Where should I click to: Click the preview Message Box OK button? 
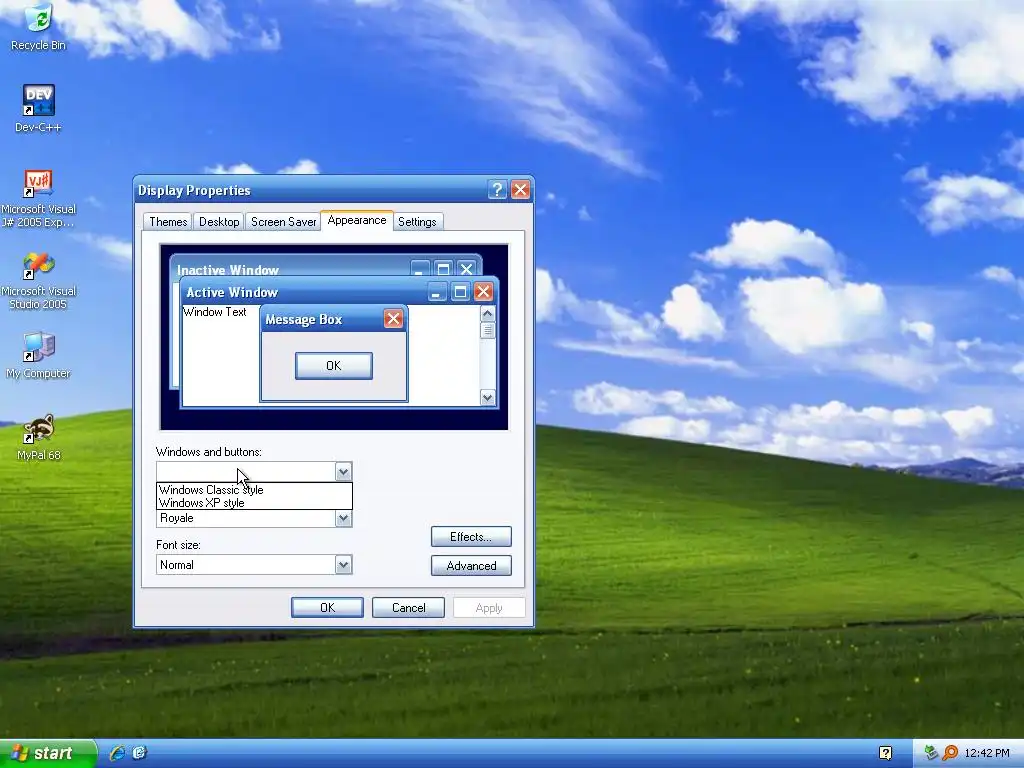(x=334, y=366)
